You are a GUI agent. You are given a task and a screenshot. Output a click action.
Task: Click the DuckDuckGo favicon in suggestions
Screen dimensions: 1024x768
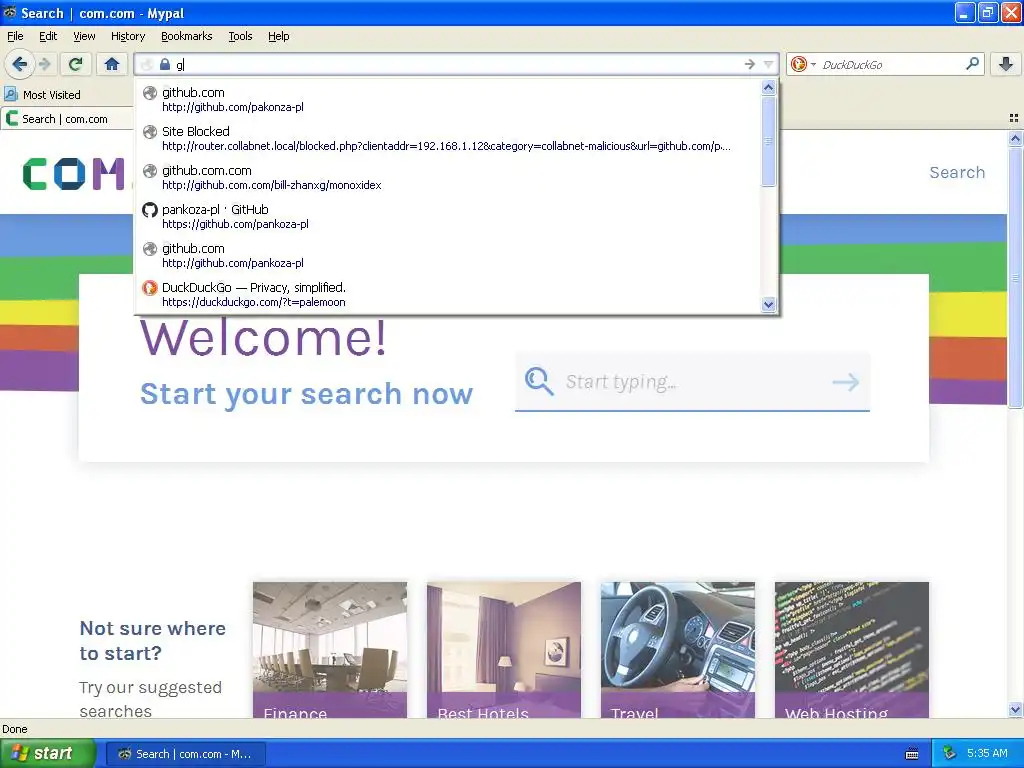click(150, 287)
